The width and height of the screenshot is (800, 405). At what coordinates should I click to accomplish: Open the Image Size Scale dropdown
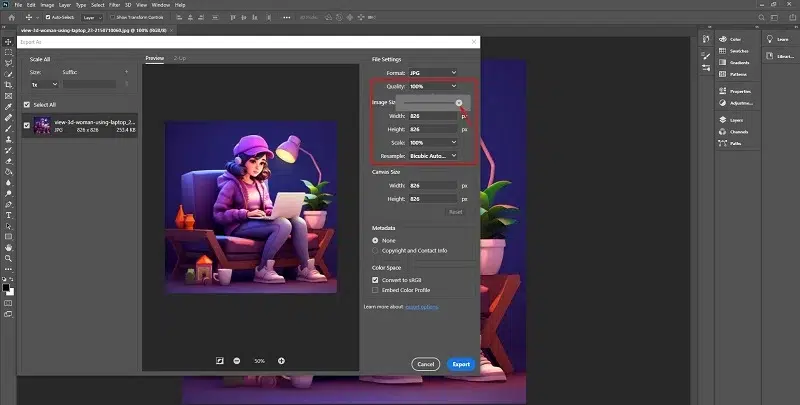click(433, 142)
